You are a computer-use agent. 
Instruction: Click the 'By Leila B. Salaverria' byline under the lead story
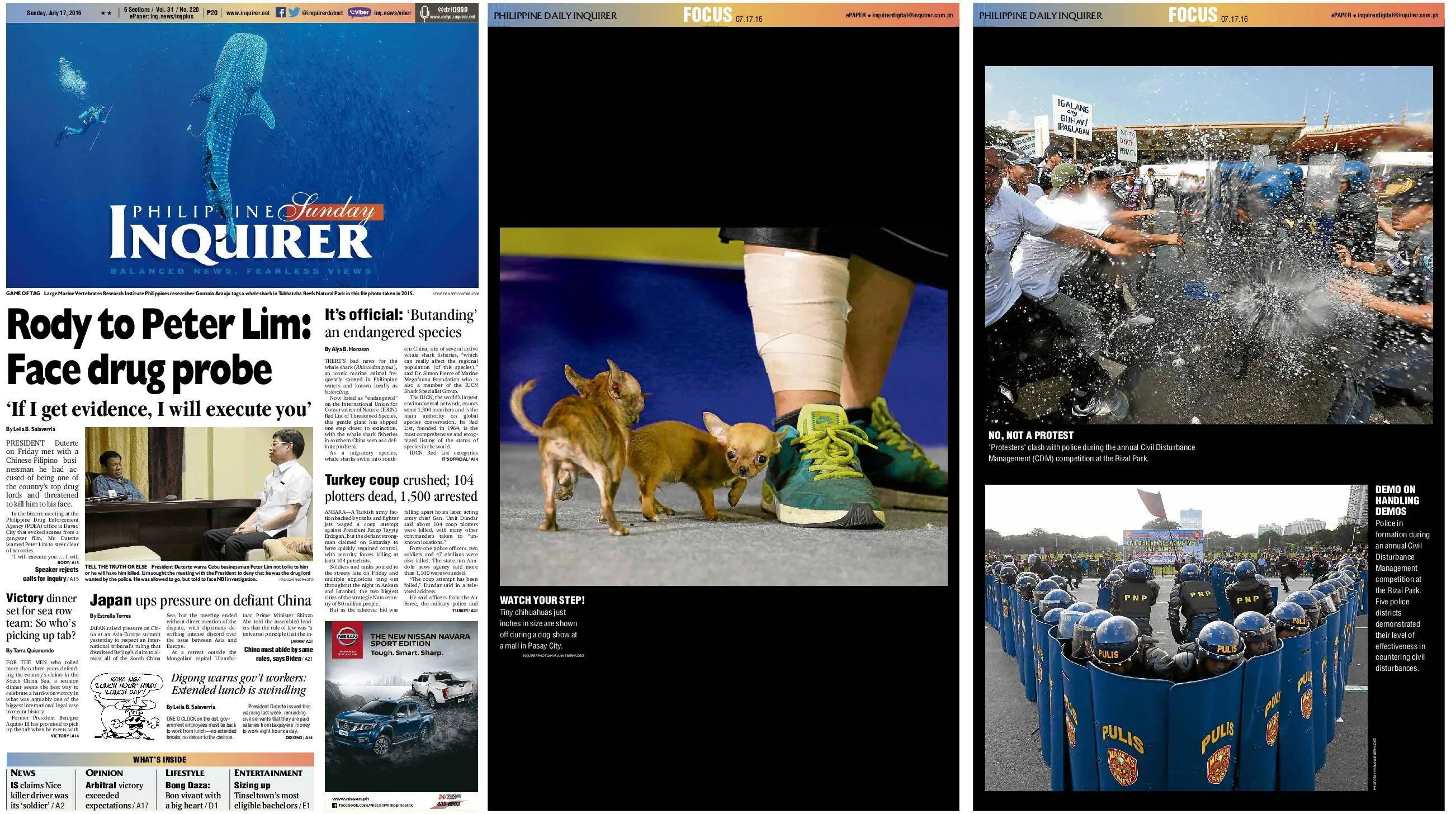coord(31,429)
